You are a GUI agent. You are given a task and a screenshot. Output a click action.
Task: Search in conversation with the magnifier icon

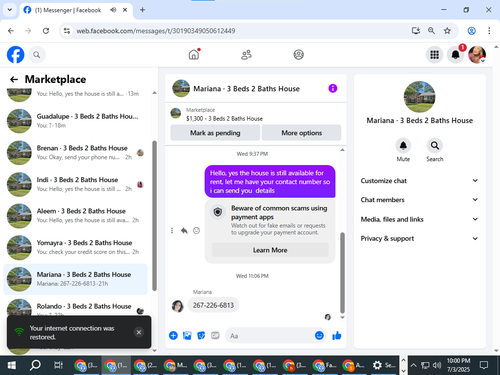pos(435,146)
